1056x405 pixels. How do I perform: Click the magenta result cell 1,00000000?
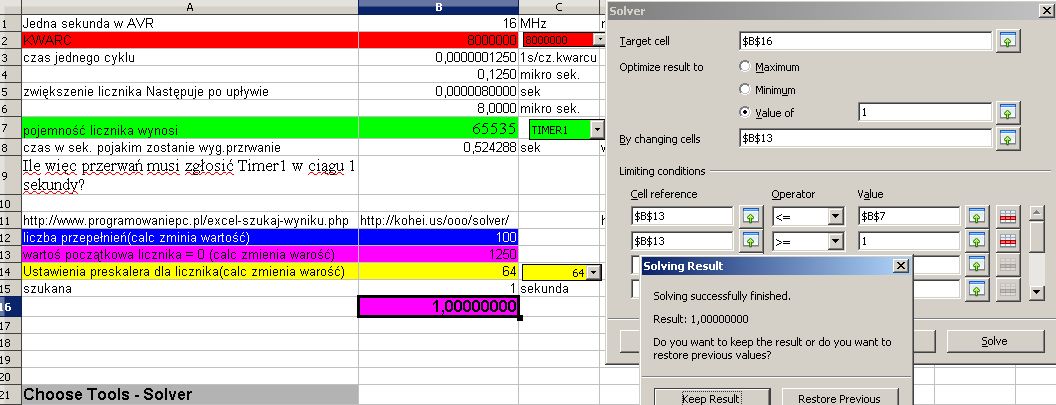438,307
